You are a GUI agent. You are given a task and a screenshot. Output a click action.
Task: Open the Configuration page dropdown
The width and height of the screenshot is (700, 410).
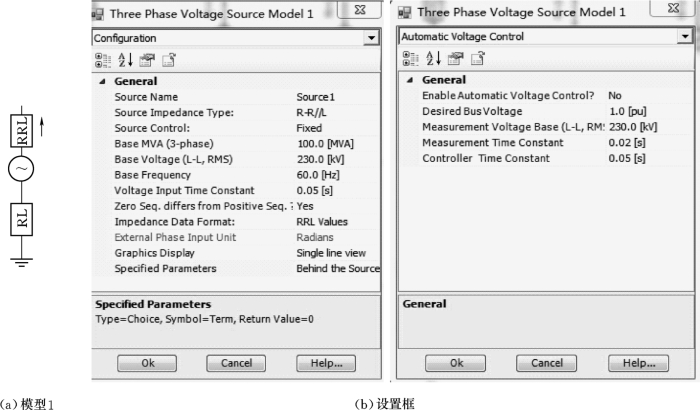pos(373,37)
